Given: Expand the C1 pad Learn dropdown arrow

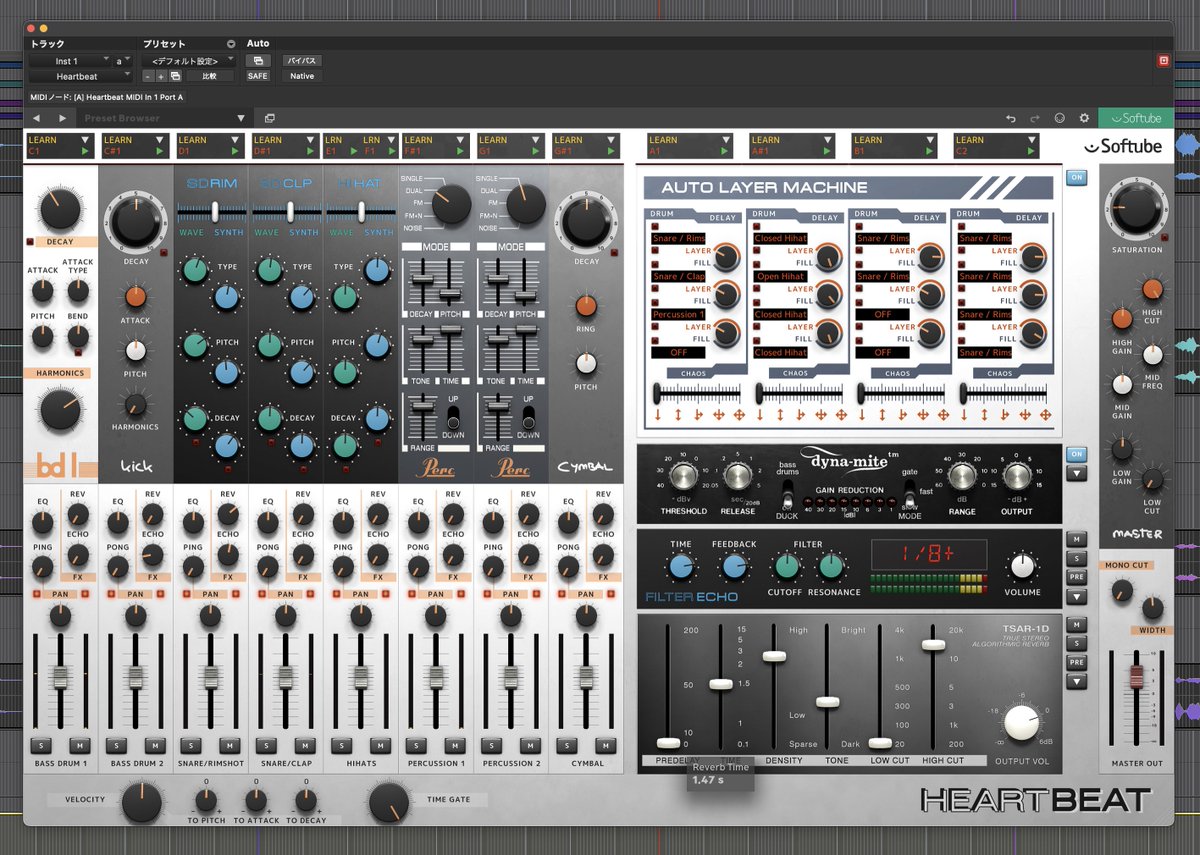Looking at the screenshot, I should click(87, 140).
